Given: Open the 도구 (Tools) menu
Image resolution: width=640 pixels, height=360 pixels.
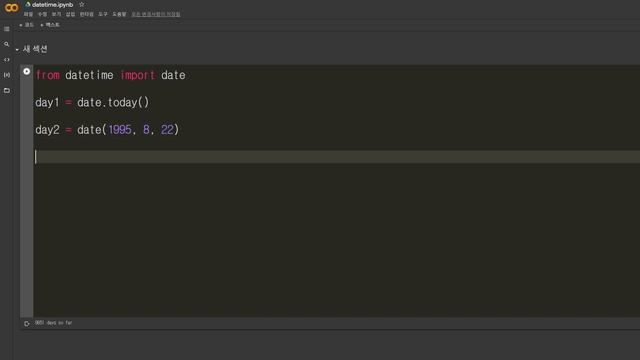Looking at the screenshot, I should pos(103,14).
